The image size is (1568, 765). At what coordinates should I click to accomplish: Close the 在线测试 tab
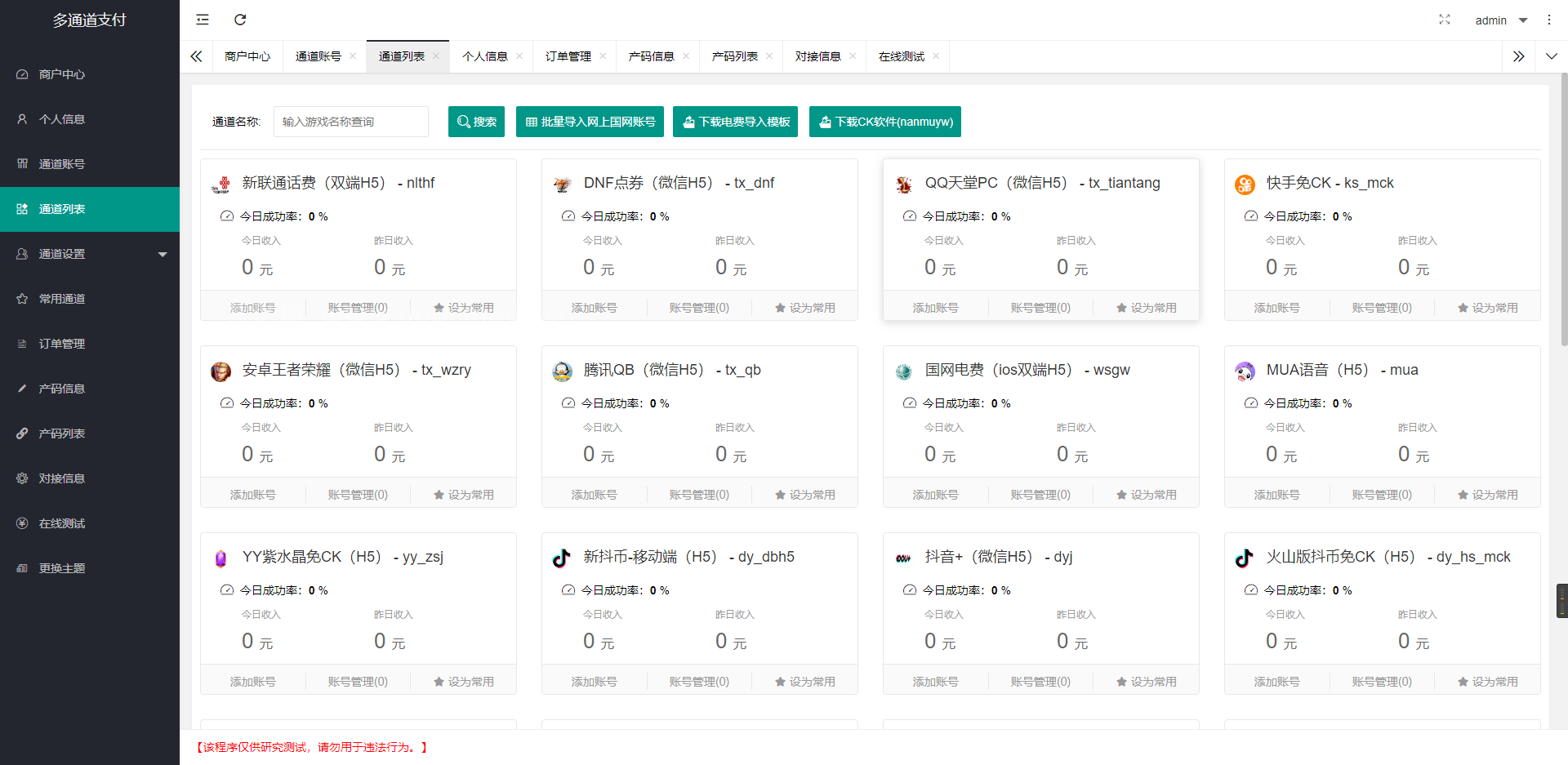(x=936, y=56)
